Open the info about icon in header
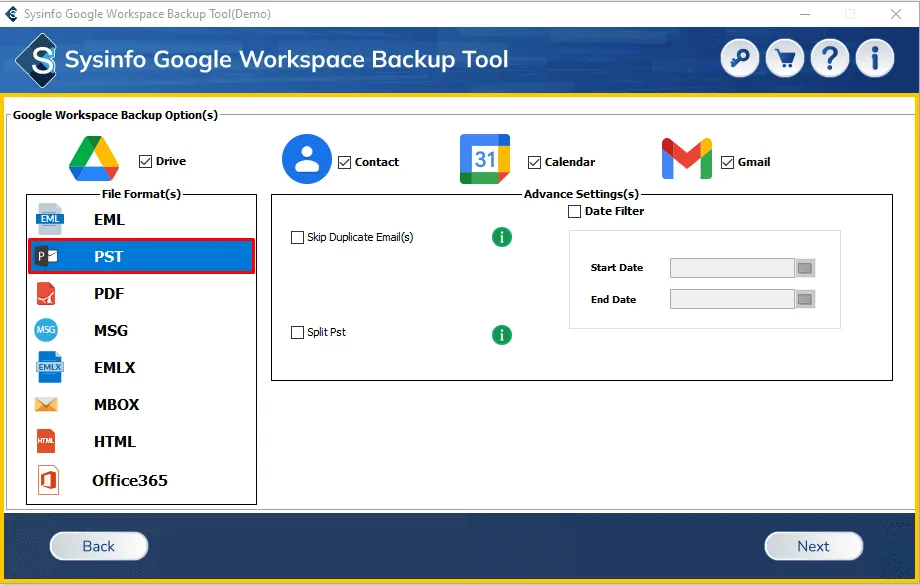This screenshot has height=585, width=920. tap(875, 59)
